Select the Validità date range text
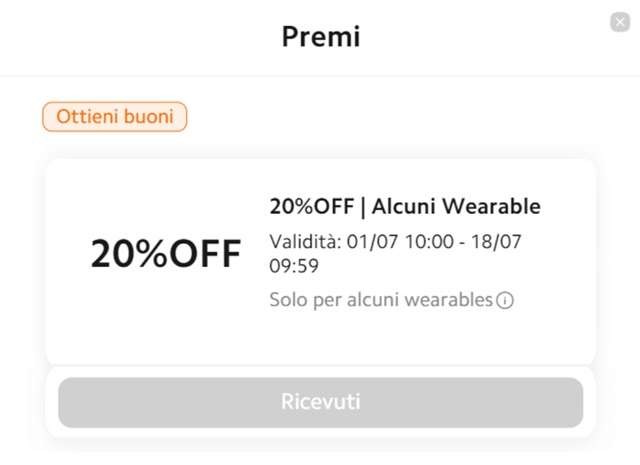 (395, 254)
